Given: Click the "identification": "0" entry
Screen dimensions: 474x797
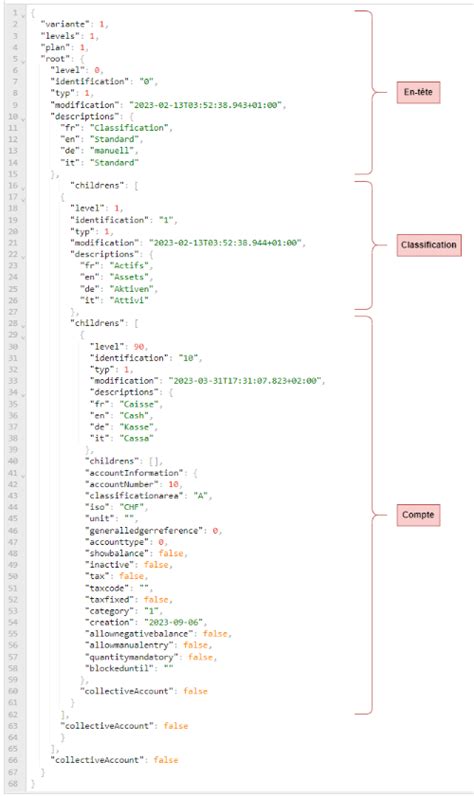Looking at the screenshot, I should (x=104, y=82).
